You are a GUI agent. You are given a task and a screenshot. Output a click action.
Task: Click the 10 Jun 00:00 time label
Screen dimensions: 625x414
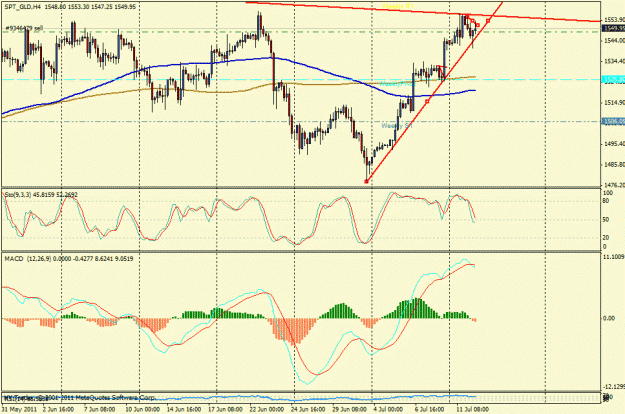pyautogui.click(x=142, y=409)
